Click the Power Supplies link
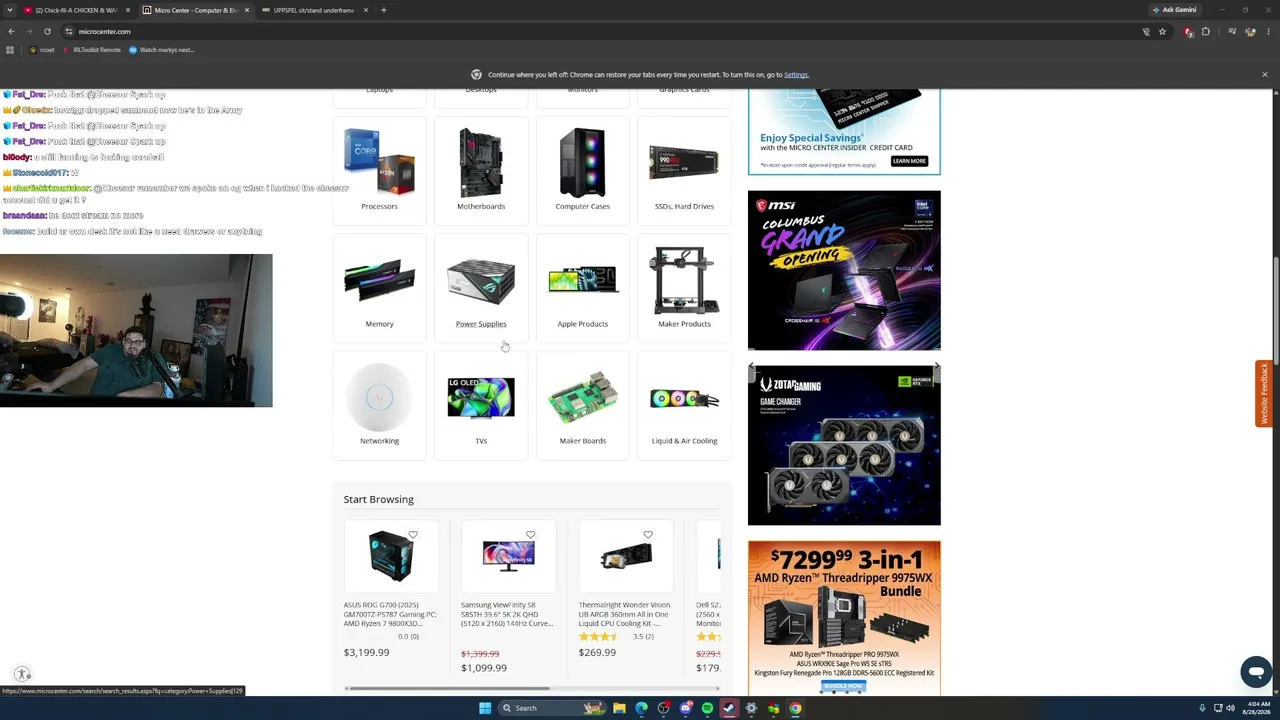 click(x=481, y=324)
